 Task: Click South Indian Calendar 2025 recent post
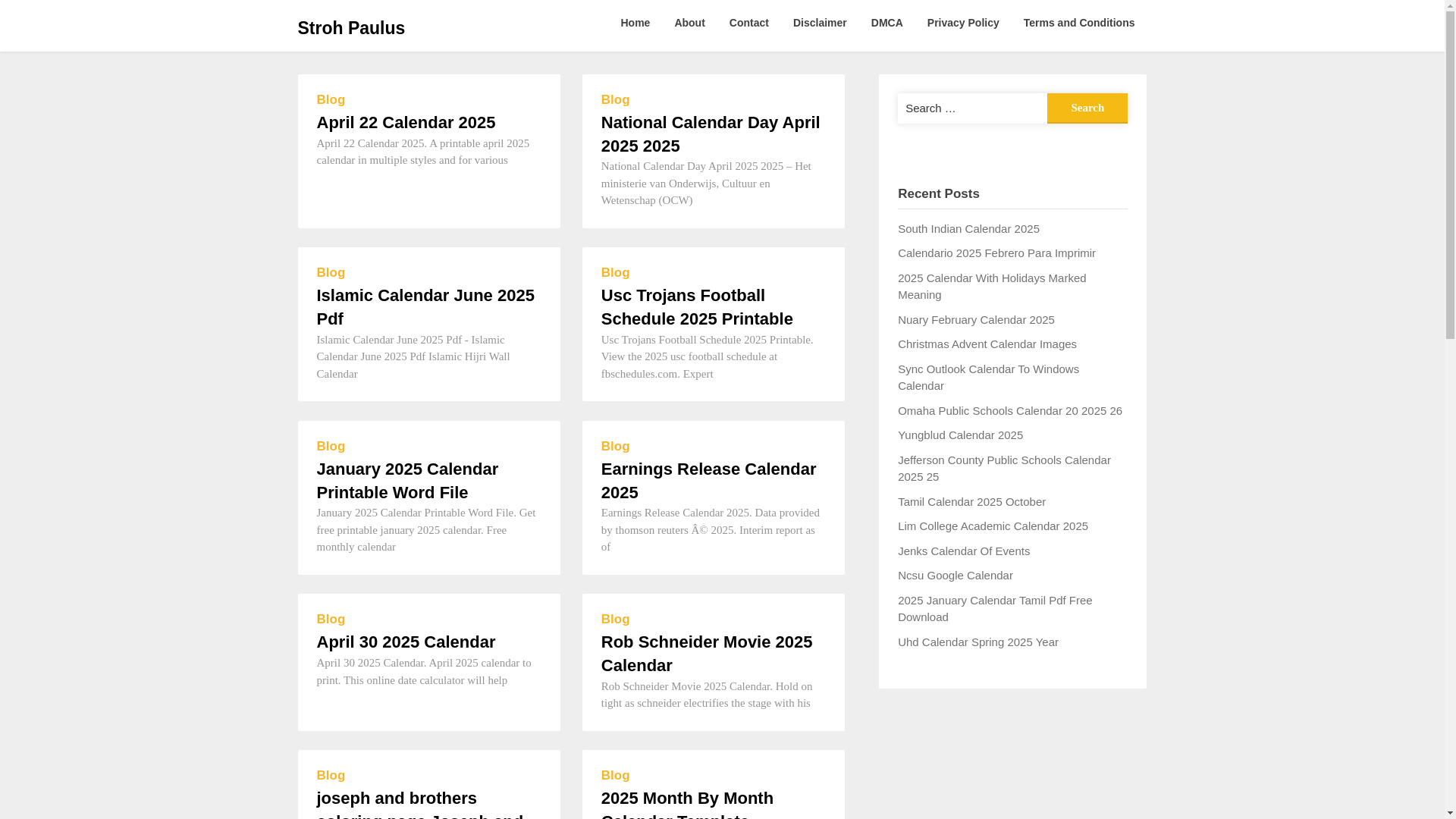pyautogui.click(x=968, y=228)
